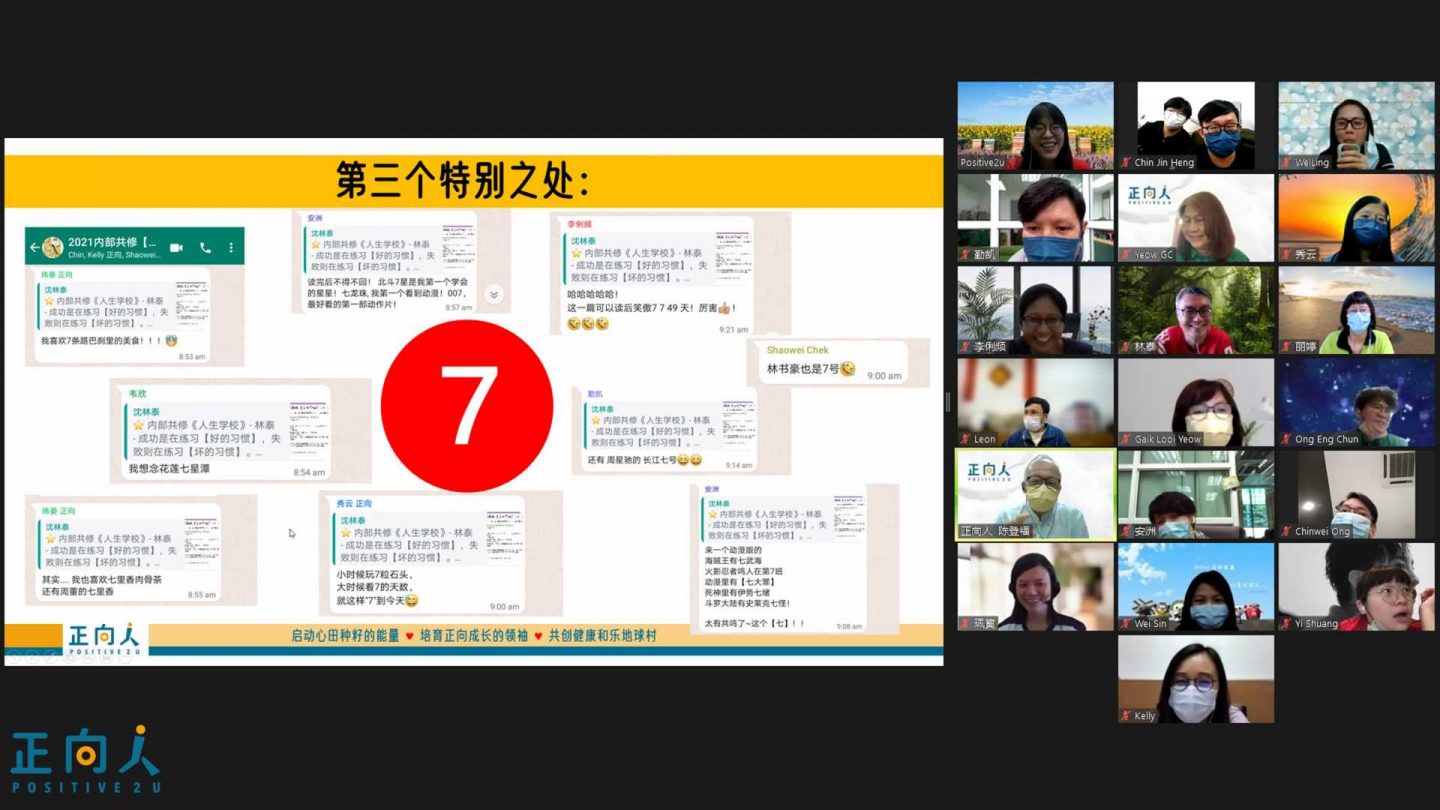1440x810 pixels.
Task: Click the sender name 韦欣 in chat bubble
Action: click(138, 394)
